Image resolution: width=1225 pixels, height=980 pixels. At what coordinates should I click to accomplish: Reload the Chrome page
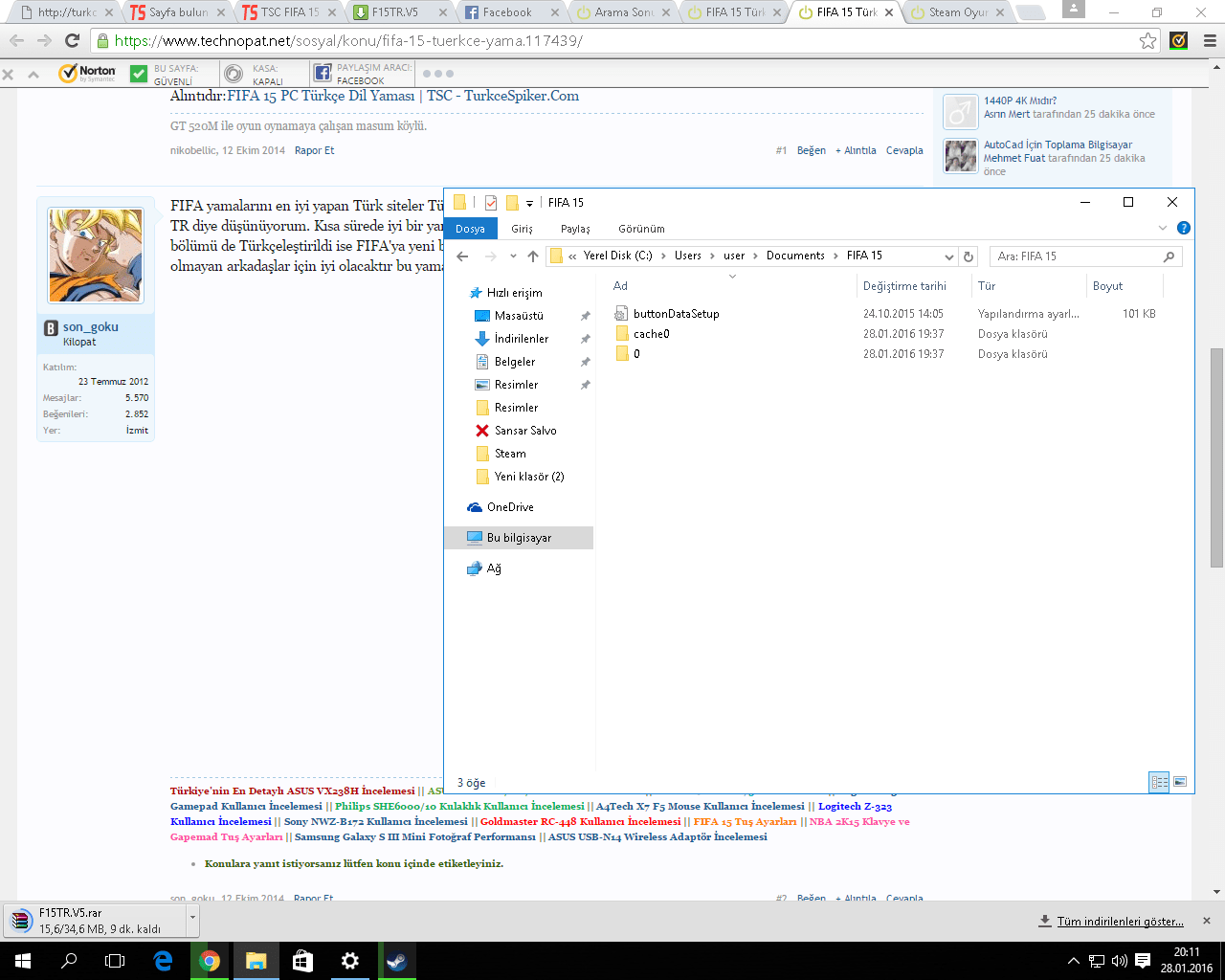[x=72, y=40]
